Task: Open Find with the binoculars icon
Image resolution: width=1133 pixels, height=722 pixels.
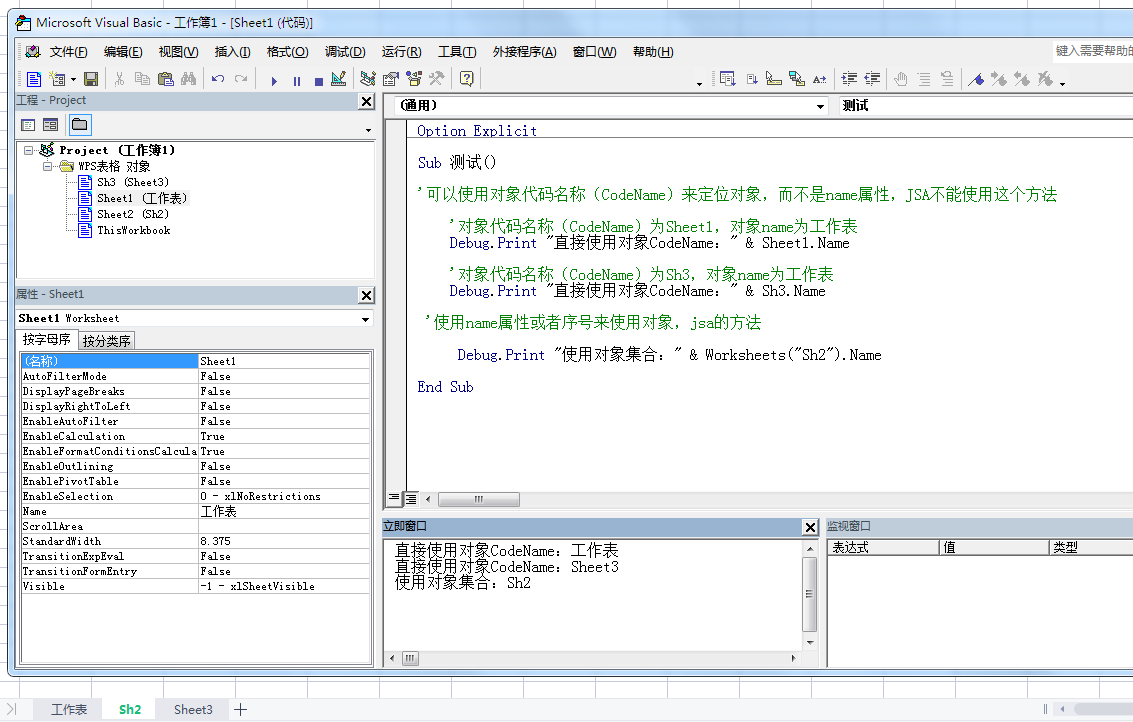Action: click(189, 79)
